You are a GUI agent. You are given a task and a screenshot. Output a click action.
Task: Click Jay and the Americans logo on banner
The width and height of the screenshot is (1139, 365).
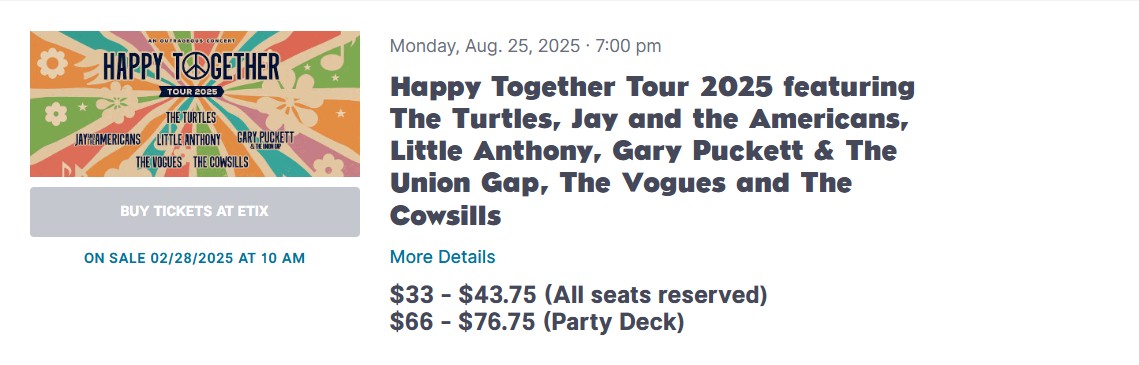[108, 139]
